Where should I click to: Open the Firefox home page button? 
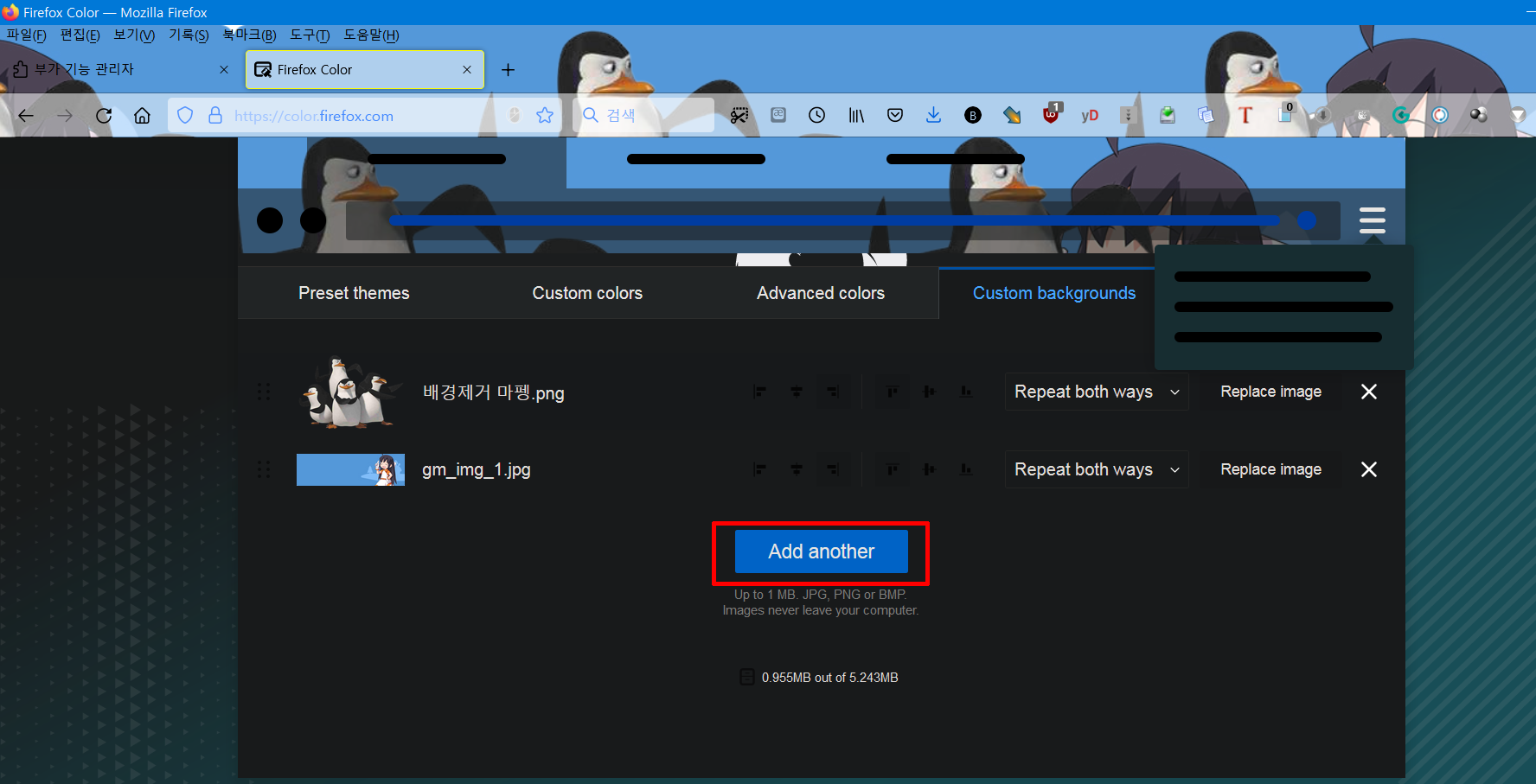coord(142,116)
